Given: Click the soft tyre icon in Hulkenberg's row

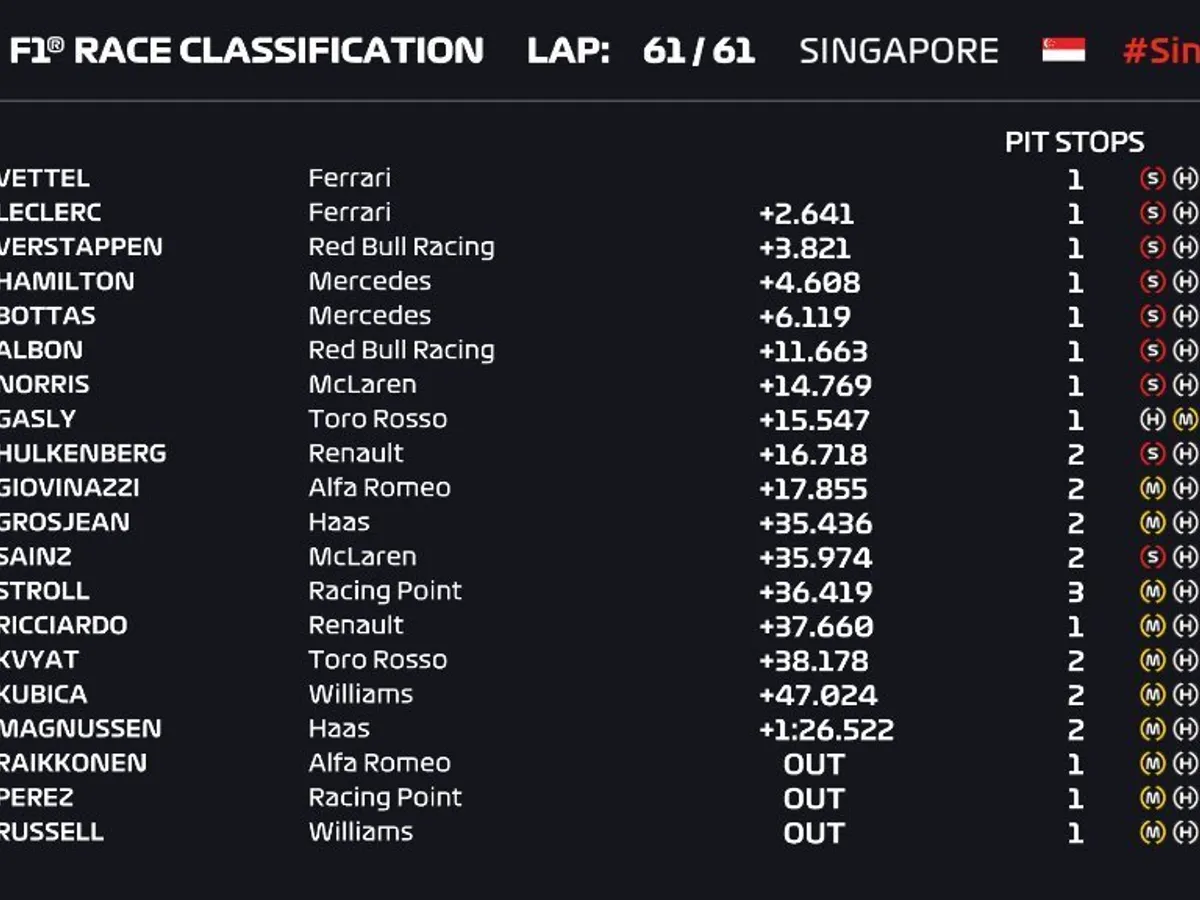Looking at the screenshot, I should click(1153, 454).
